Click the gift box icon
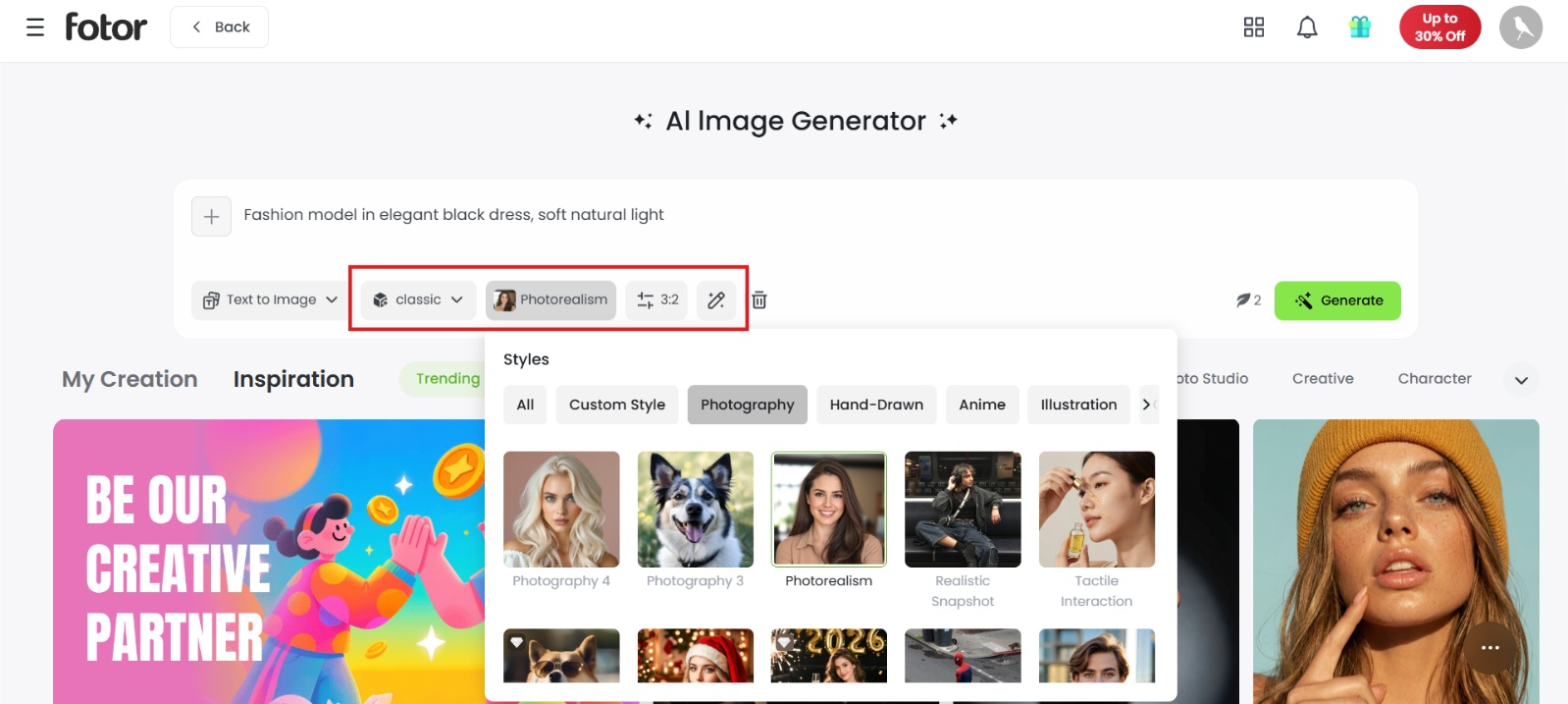Viewport: 1568px width, 704px height. pyautogui.click(x=1360, y=27)
